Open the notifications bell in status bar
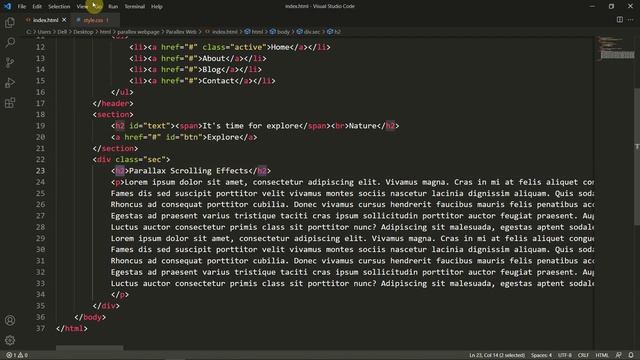This screenshot has width=640, height=360. click(631, 355)
